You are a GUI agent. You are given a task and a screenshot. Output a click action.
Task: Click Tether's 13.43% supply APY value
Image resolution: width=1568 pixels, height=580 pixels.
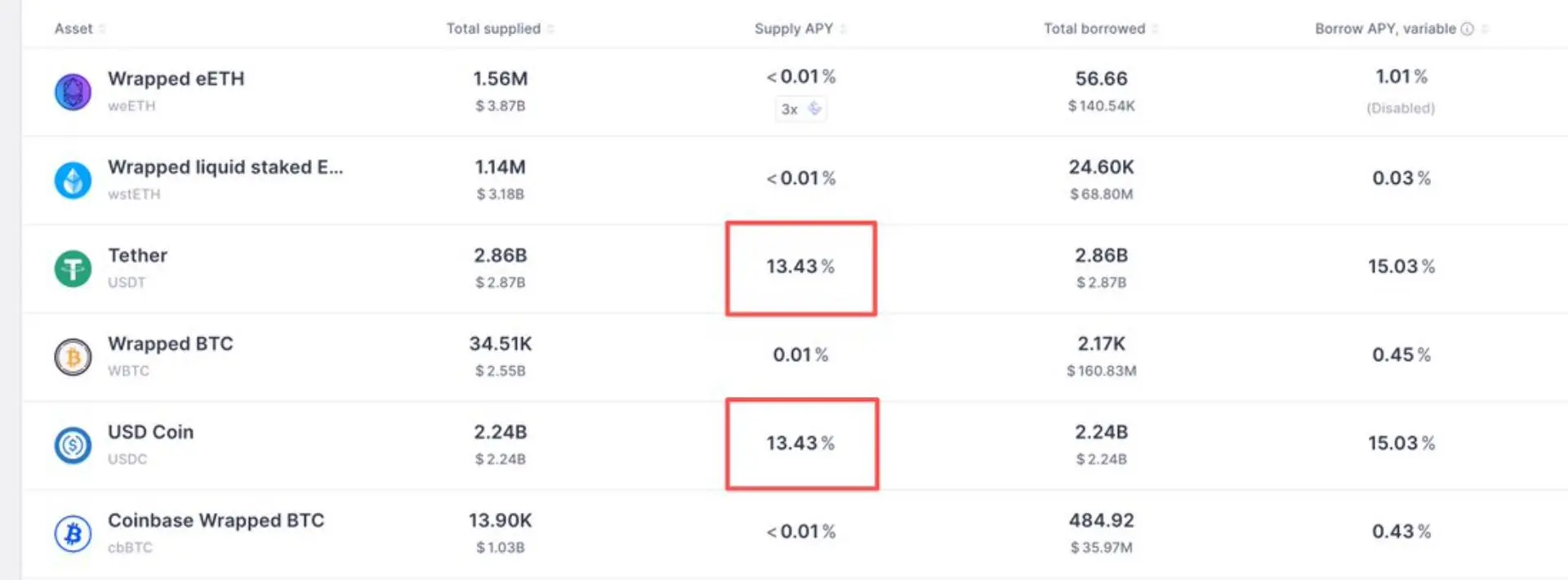click(x=800, y=266)
